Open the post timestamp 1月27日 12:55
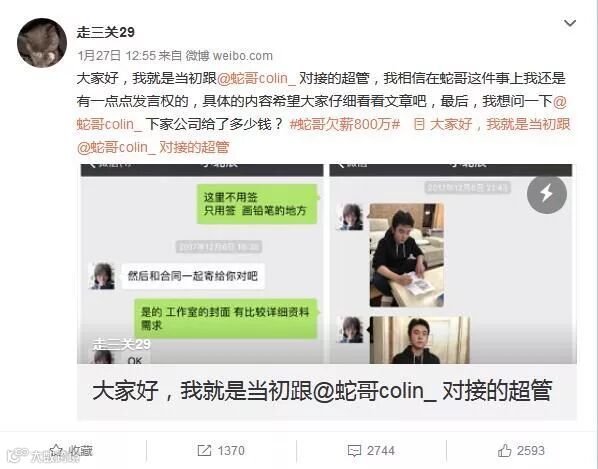The height and width of the screenshot is (469, 598). [117, 56]
